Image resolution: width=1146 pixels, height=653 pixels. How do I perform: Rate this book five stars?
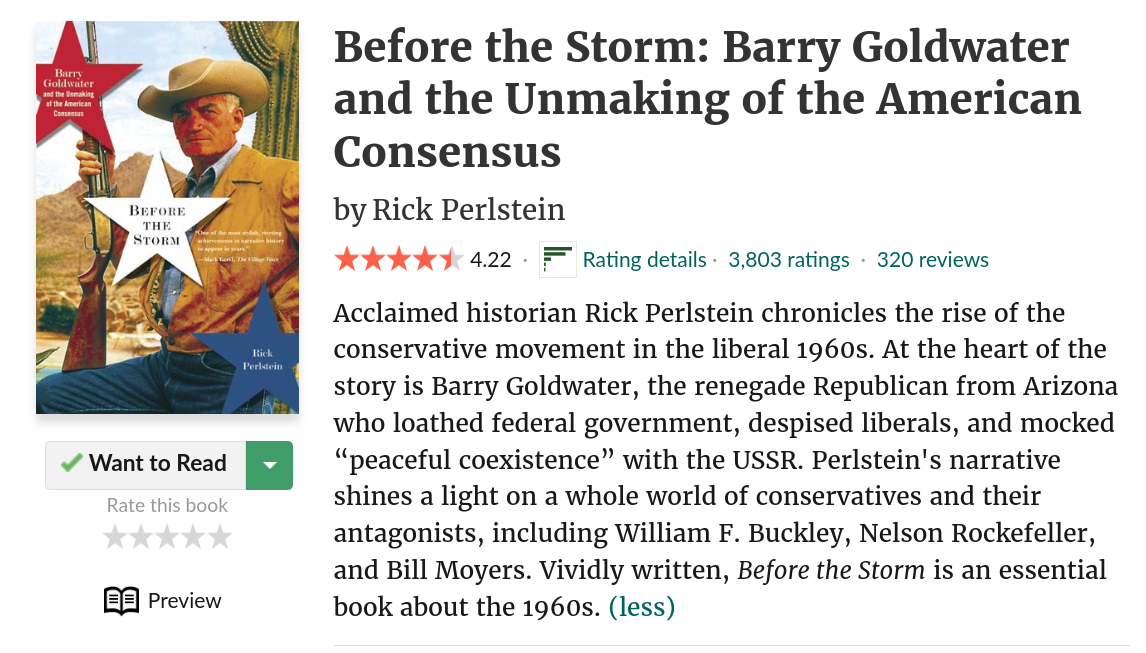[220, 537]
